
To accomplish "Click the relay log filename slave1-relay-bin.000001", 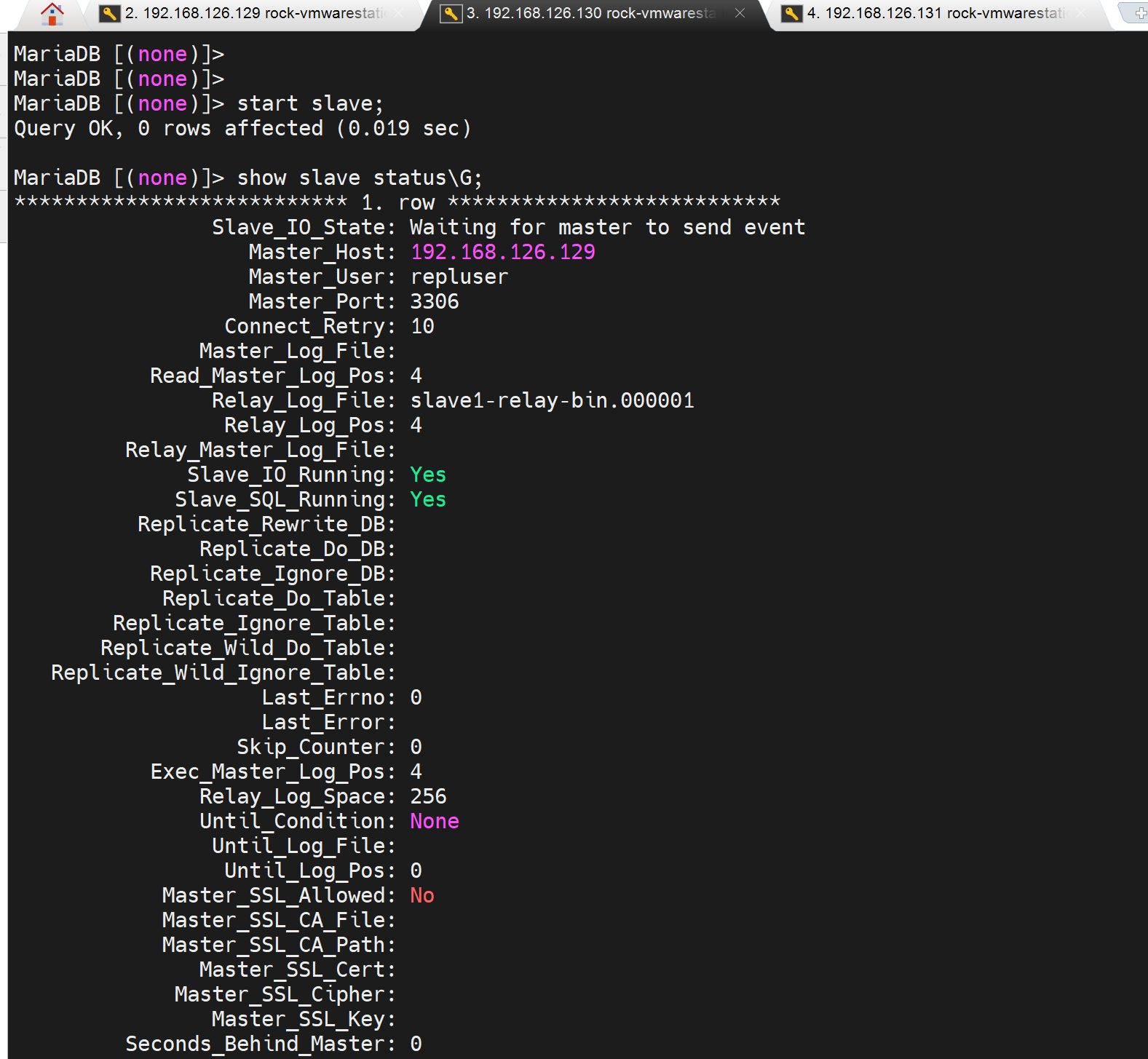I will point(552,400).
